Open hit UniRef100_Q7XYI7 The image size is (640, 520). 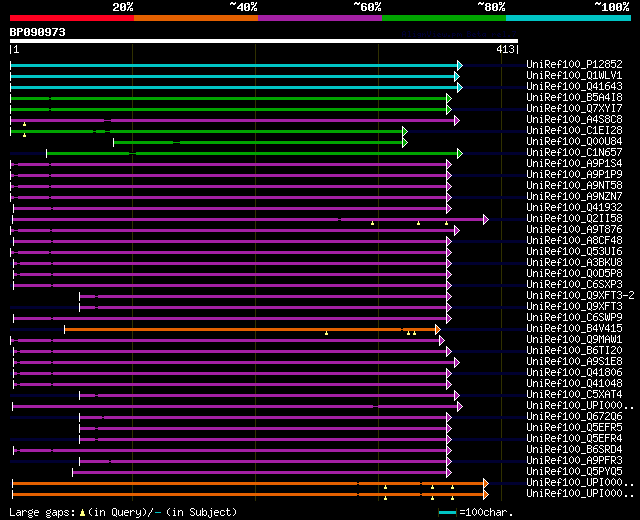point(574,108)
